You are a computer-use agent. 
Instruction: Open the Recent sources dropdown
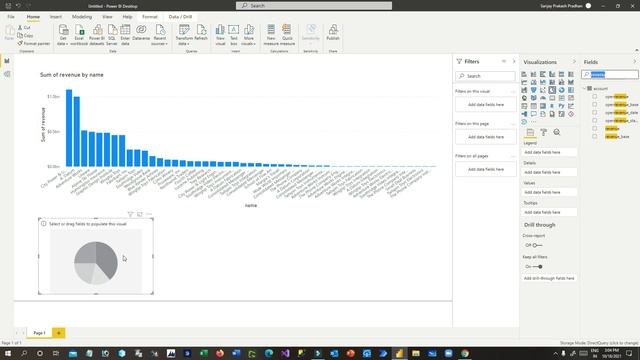(160, 34)
